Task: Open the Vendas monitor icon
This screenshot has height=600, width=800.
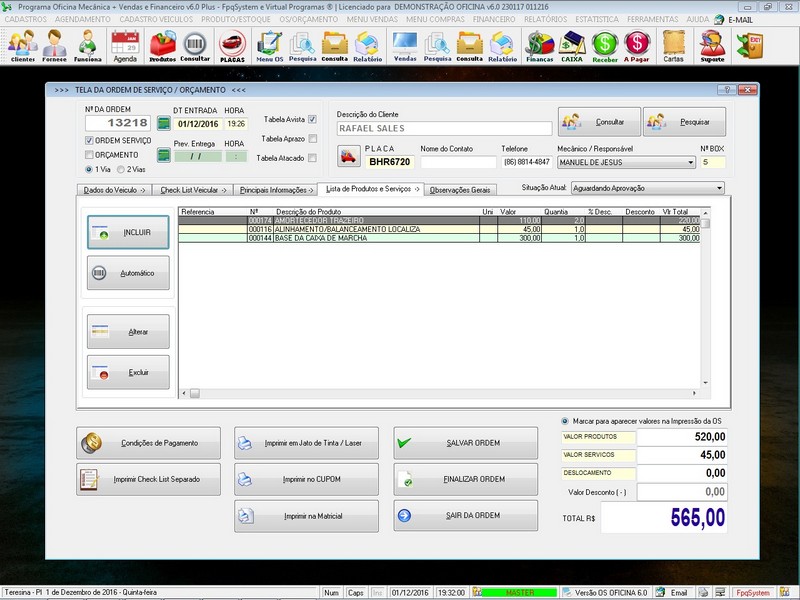Action: click(405, 45)
